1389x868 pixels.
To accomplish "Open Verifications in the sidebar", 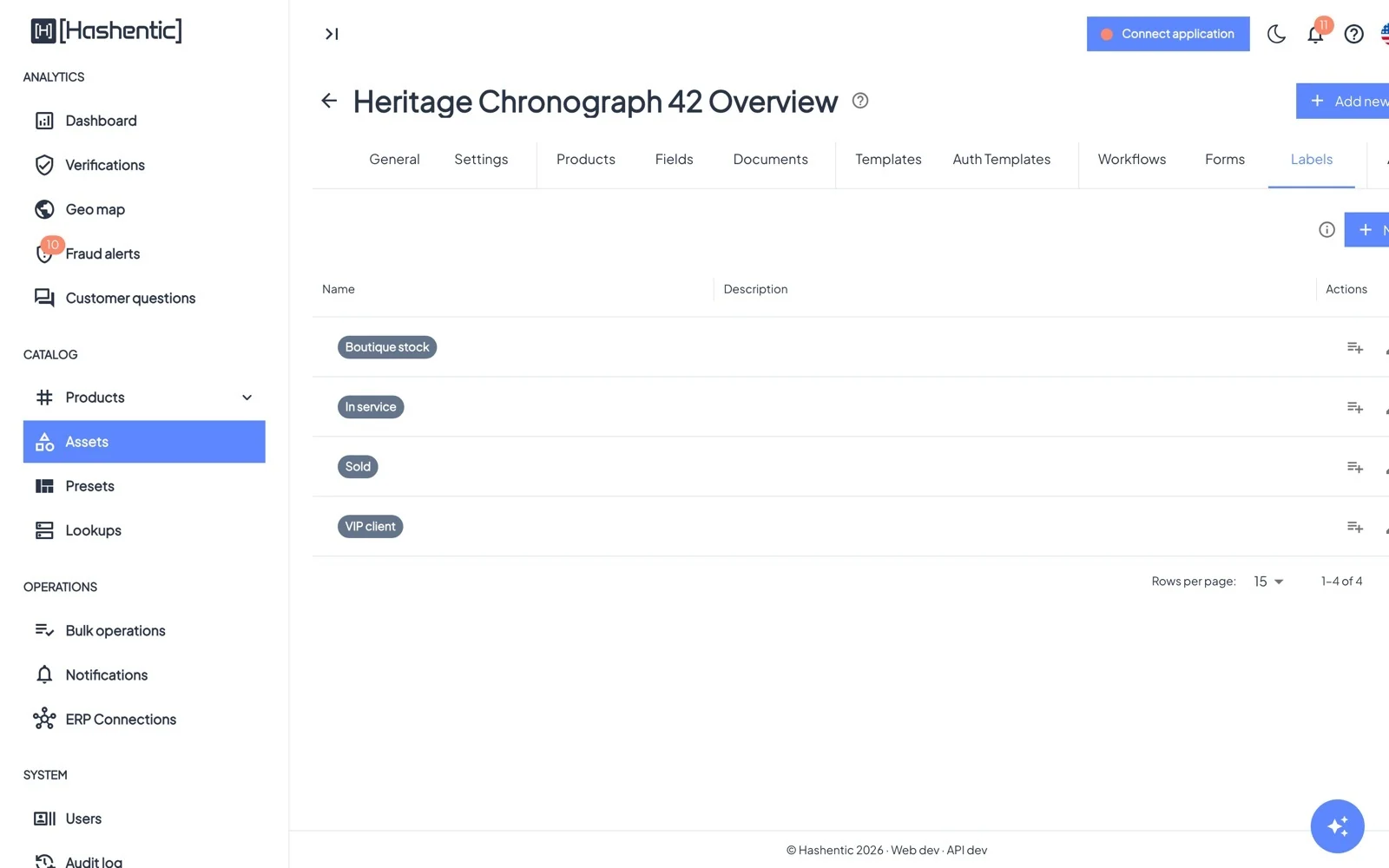I will click(x=144, y=165).
